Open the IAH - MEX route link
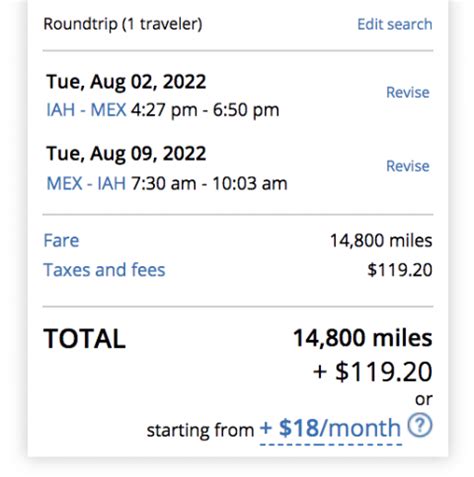 pyautogui.click(x=86, y=110)
